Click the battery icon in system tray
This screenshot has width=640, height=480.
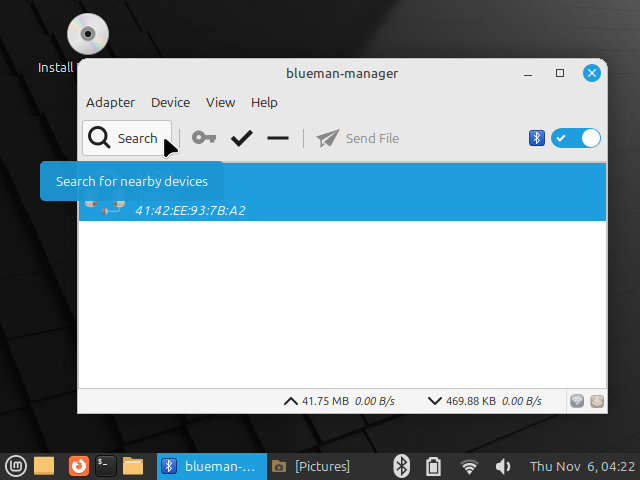click(x=434, y=466)
